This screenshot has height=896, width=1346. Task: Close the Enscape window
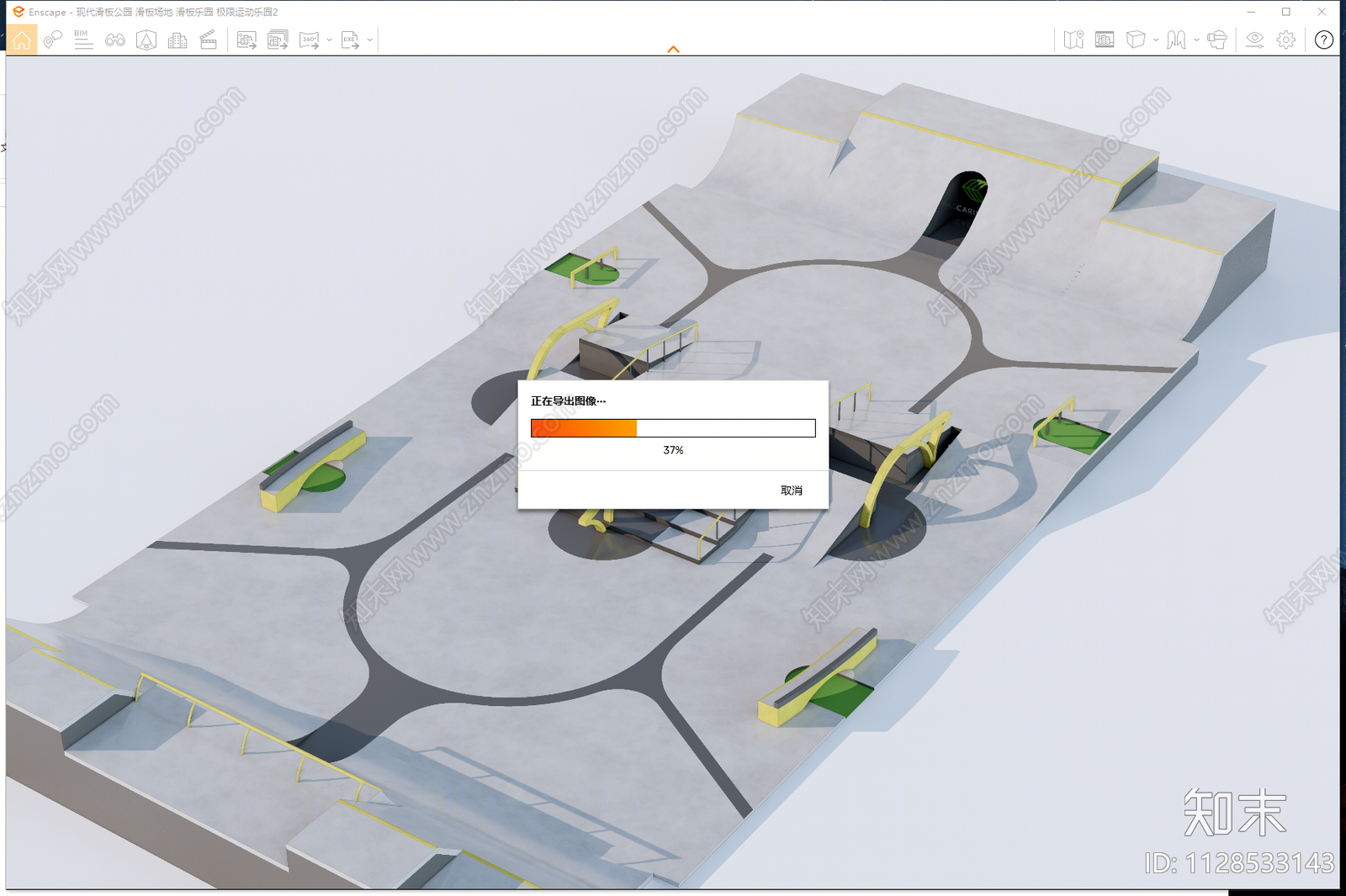(1322, 12)
